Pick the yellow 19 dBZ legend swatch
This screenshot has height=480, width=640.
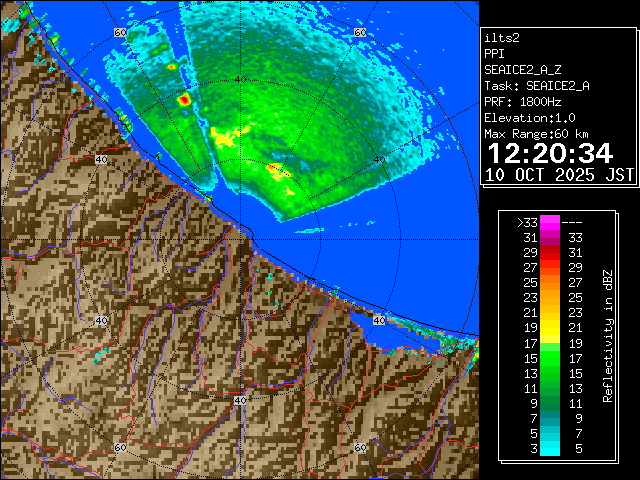(x=550, y=327)
